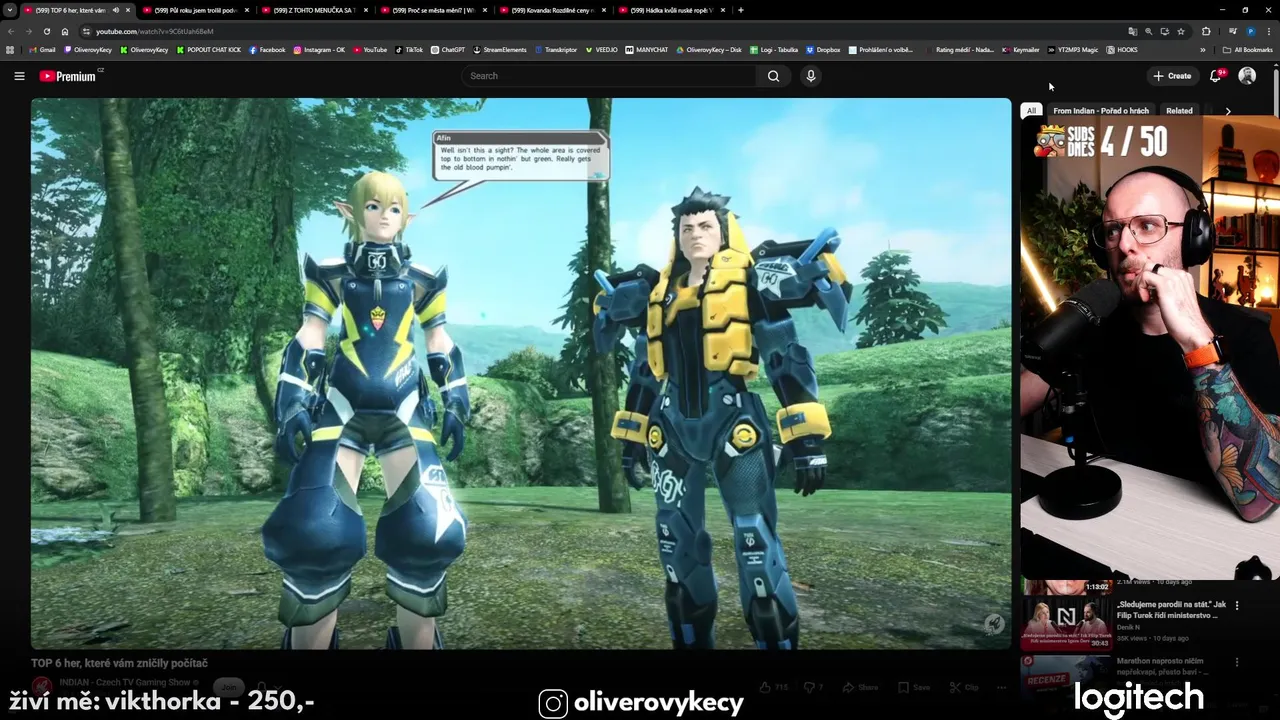Viewport: 1280px width, 720px height.
Task: Click the main video player
Action: [x=521, y=374]
